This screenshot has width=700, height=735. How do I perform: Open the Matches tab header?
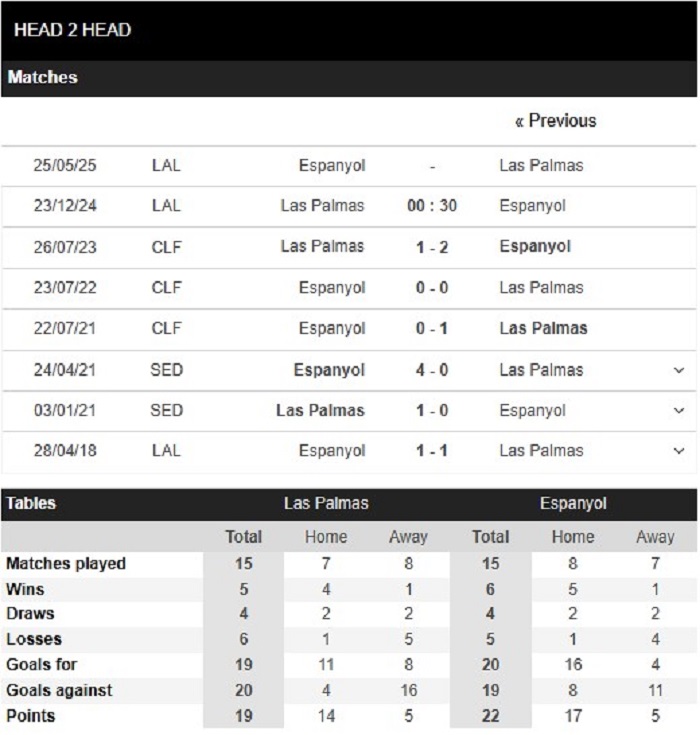[42, 77]
